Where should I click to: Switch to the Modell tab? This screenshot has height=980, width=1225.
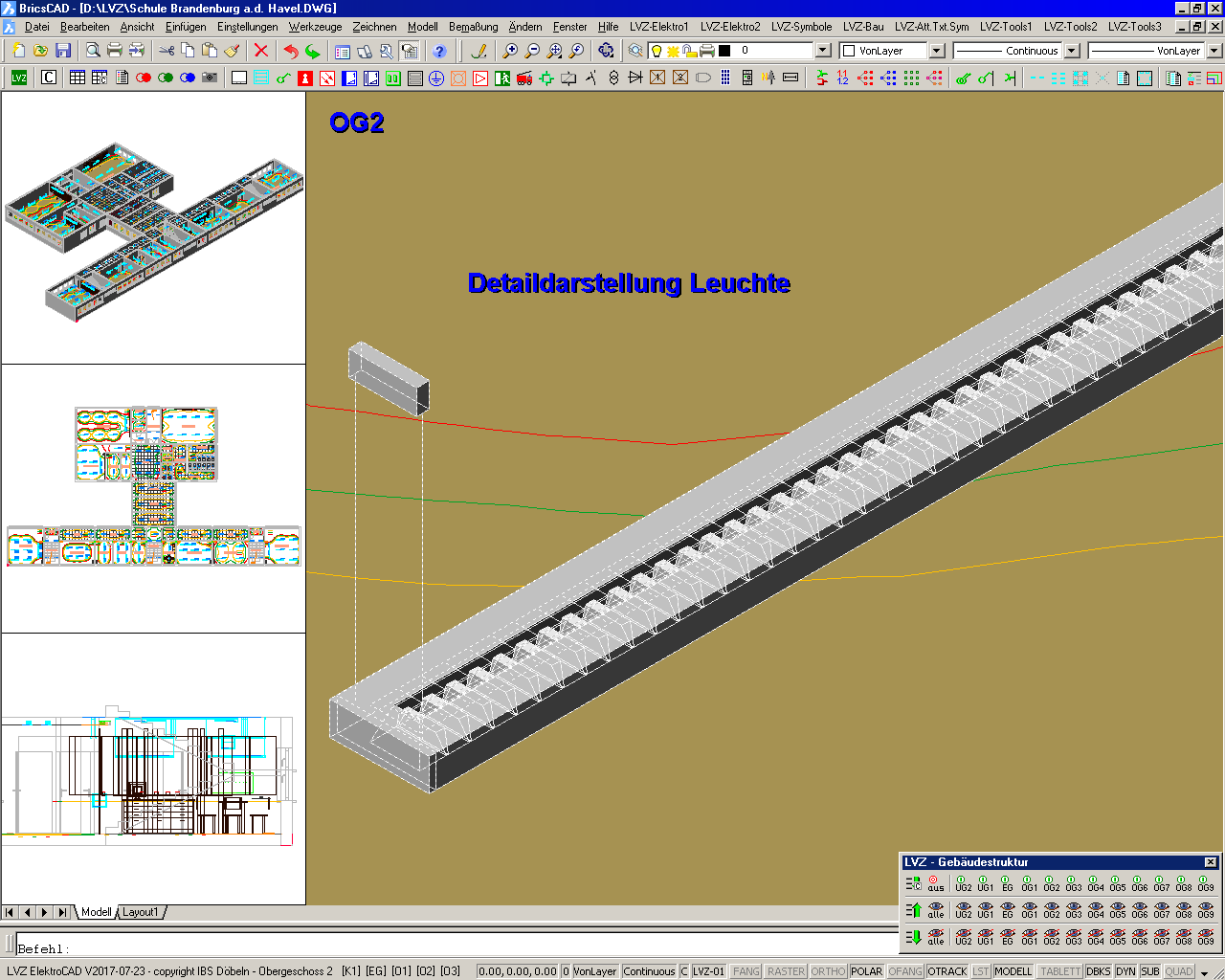coord(96,912)
